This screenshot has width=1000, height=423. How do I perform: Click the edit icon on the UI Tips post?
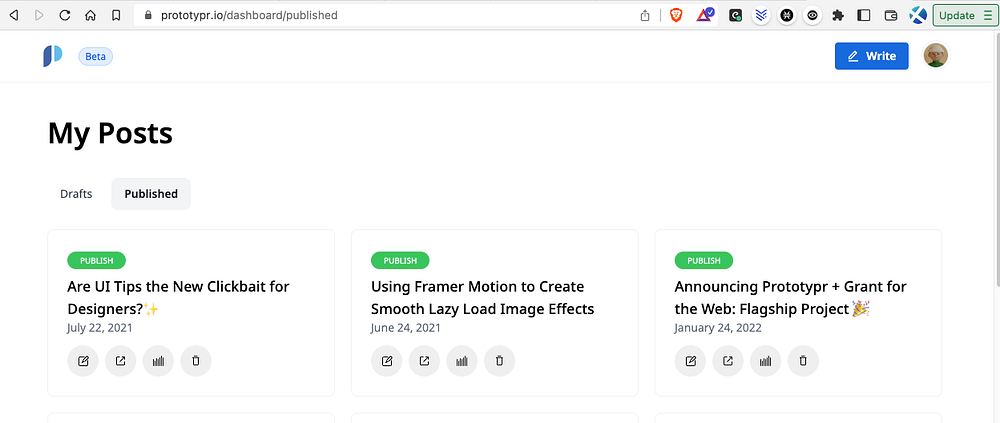click(83, 361)
